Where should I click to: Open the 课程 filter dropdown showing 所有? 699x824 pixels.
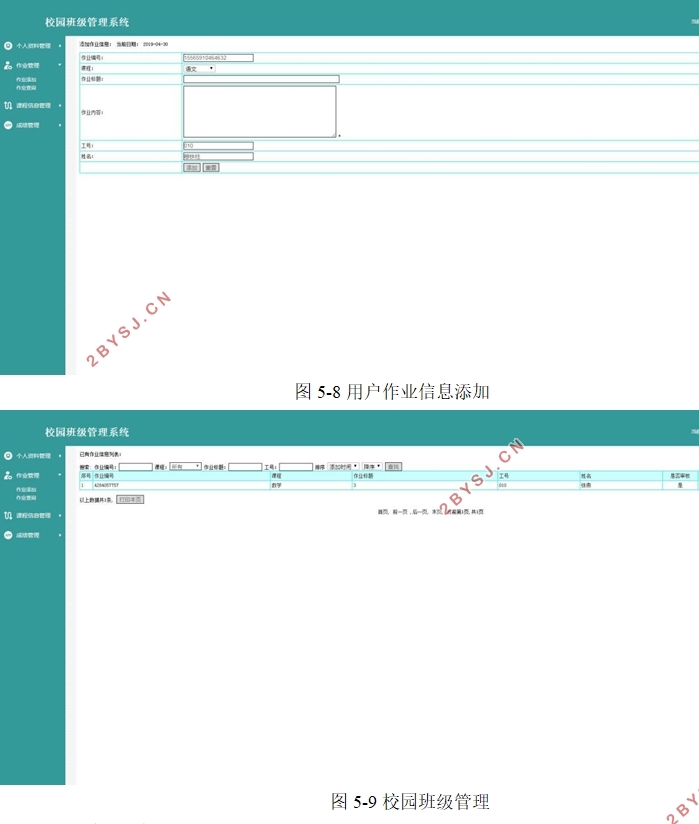pyautogui.click(x=186, y=466)
